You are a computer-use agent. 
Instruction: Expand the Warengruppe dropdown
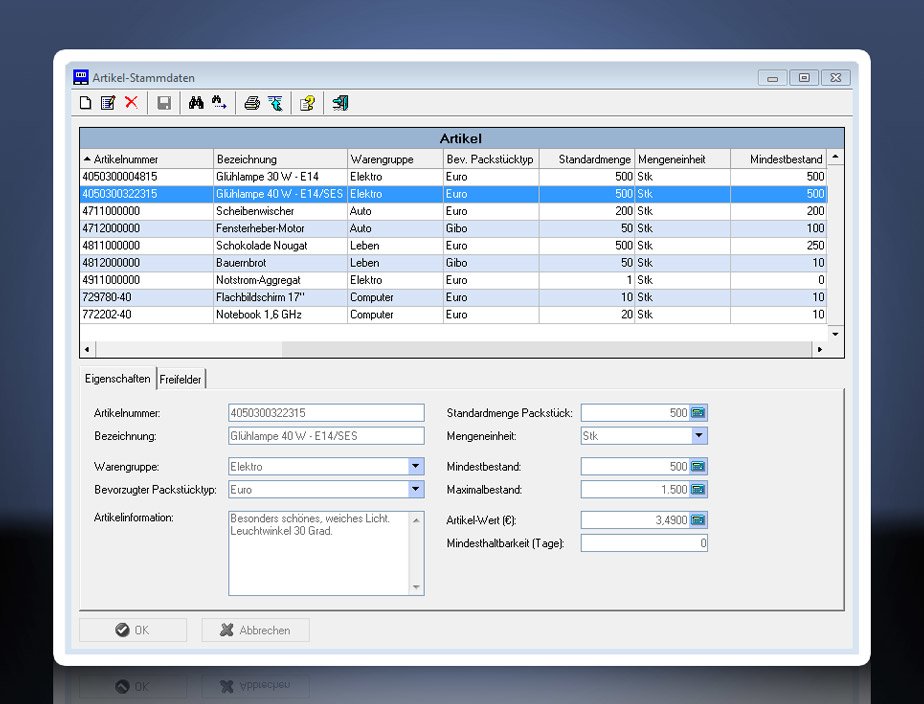click(x=416, y=466)
